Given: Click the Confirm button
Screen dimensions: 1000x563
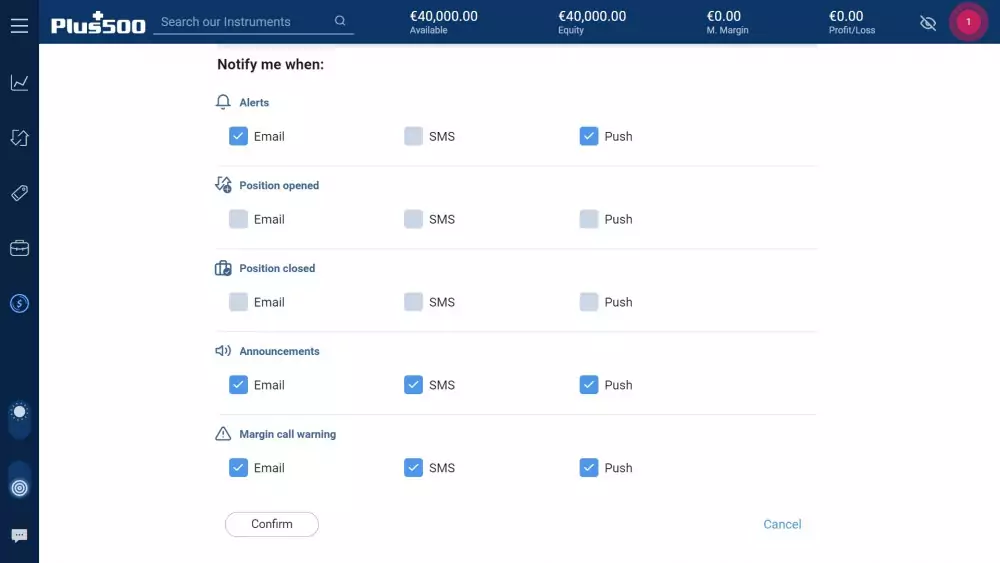Looking at the screenshot, I should 272,524.
